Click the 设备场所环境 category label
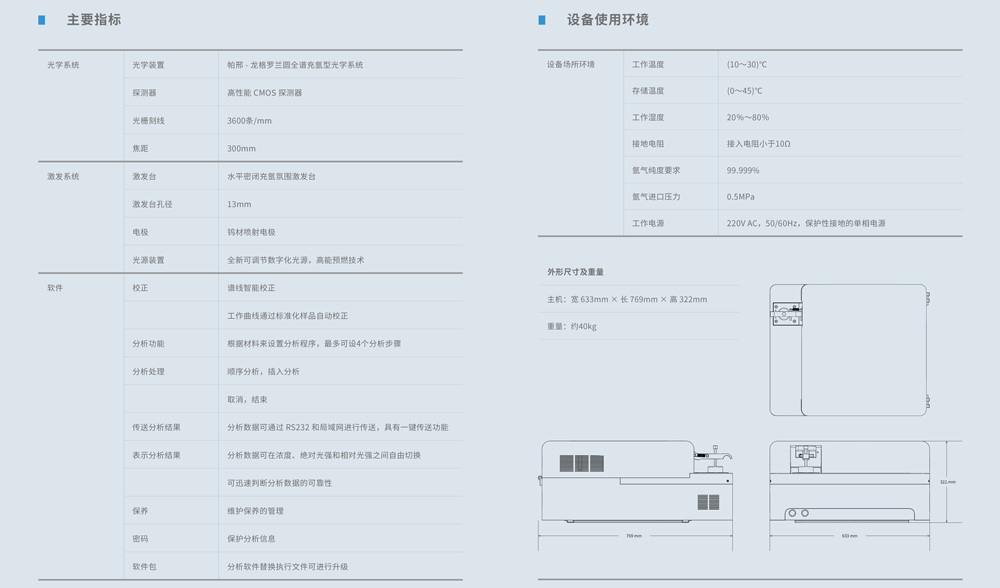 click(570, 65)
